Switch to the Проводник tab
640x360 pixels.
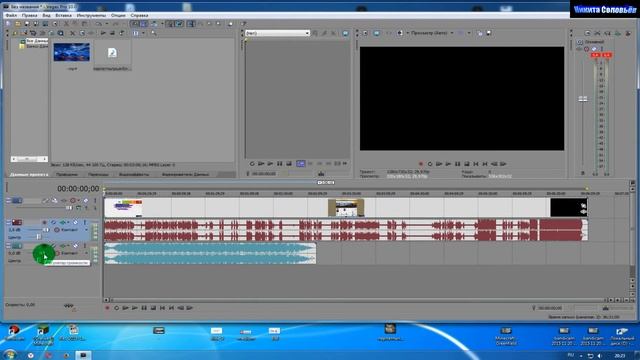[67, 174]
